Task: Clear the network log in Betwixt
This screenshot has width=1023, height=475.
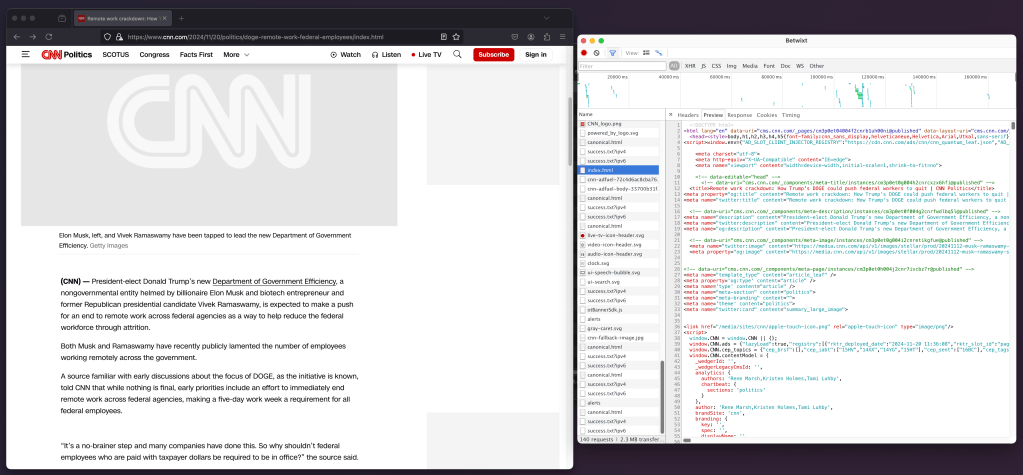Action: 597,52
